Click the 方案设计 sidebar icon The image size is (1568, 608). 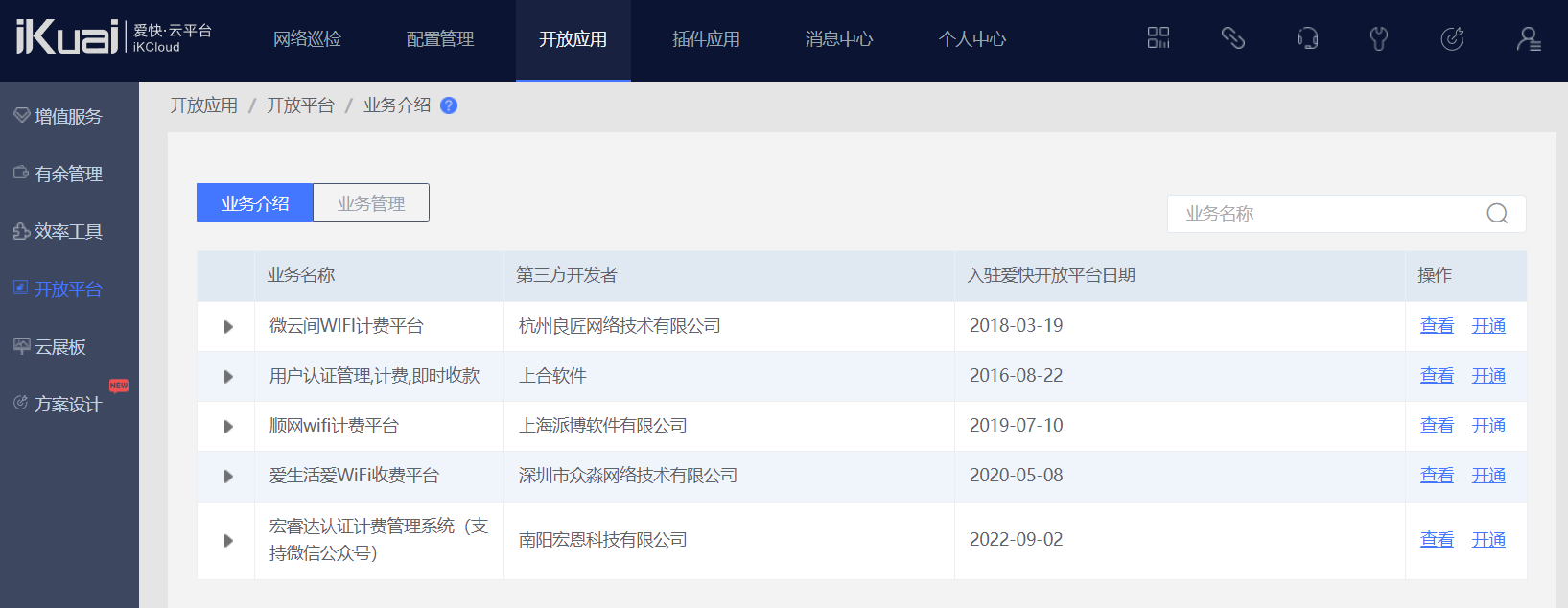[21, 403]
